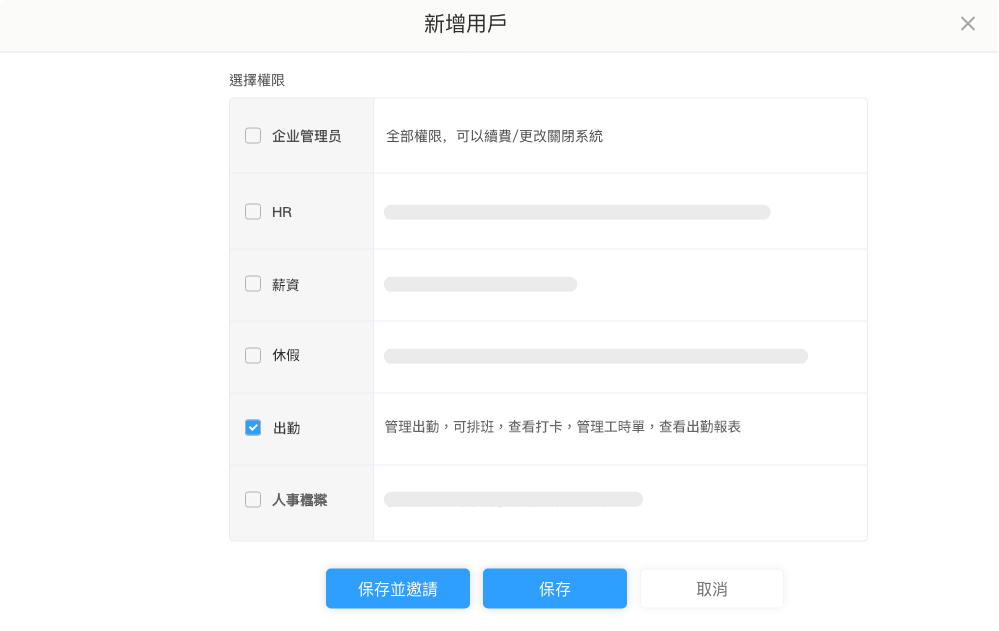The image size is (999, 631).
Task: Cancel with the 取消 button
Action: [x=712, y=588]
